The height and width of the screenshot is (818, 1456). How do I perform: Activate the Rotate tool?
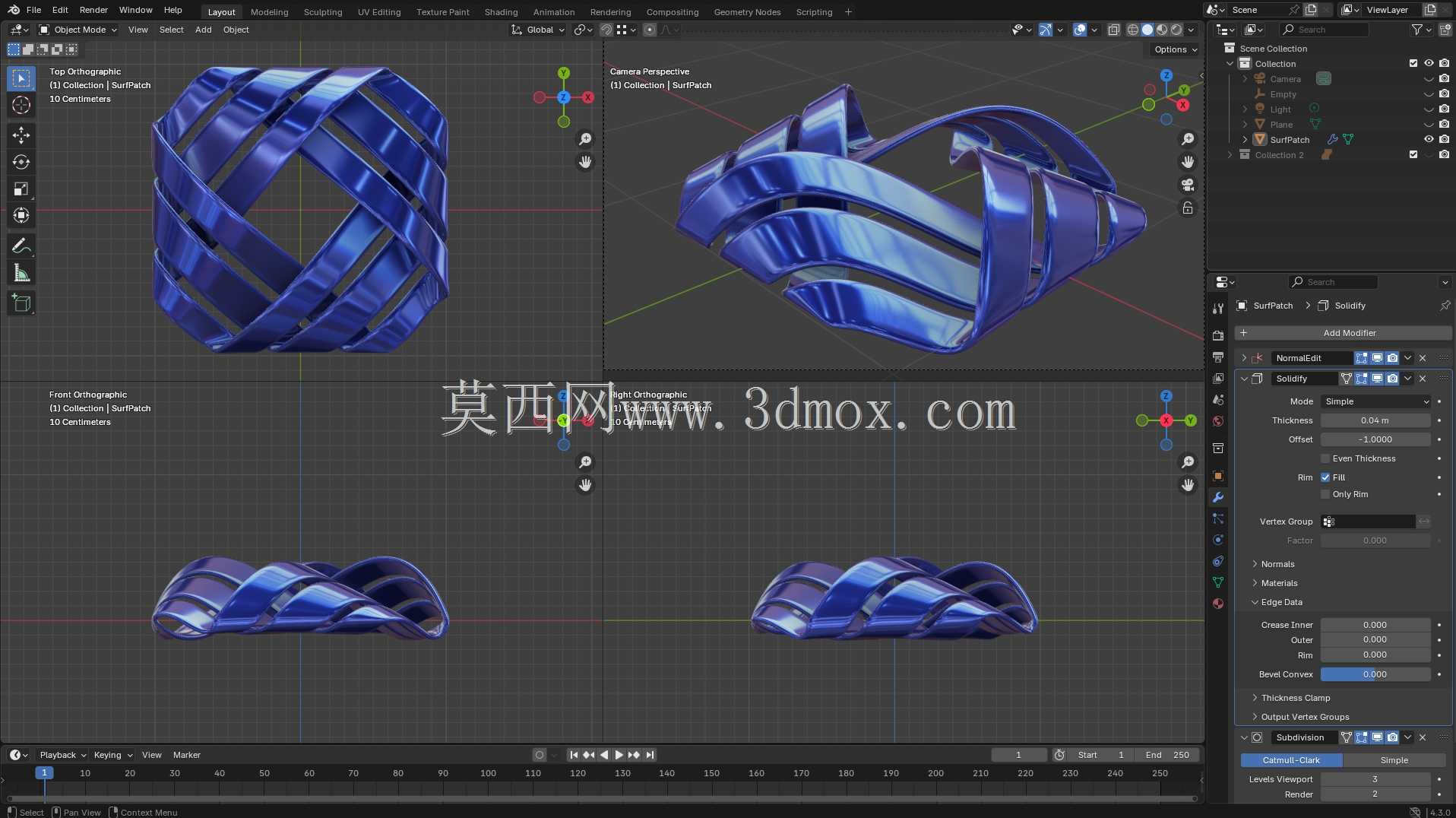tap(21, 162)
